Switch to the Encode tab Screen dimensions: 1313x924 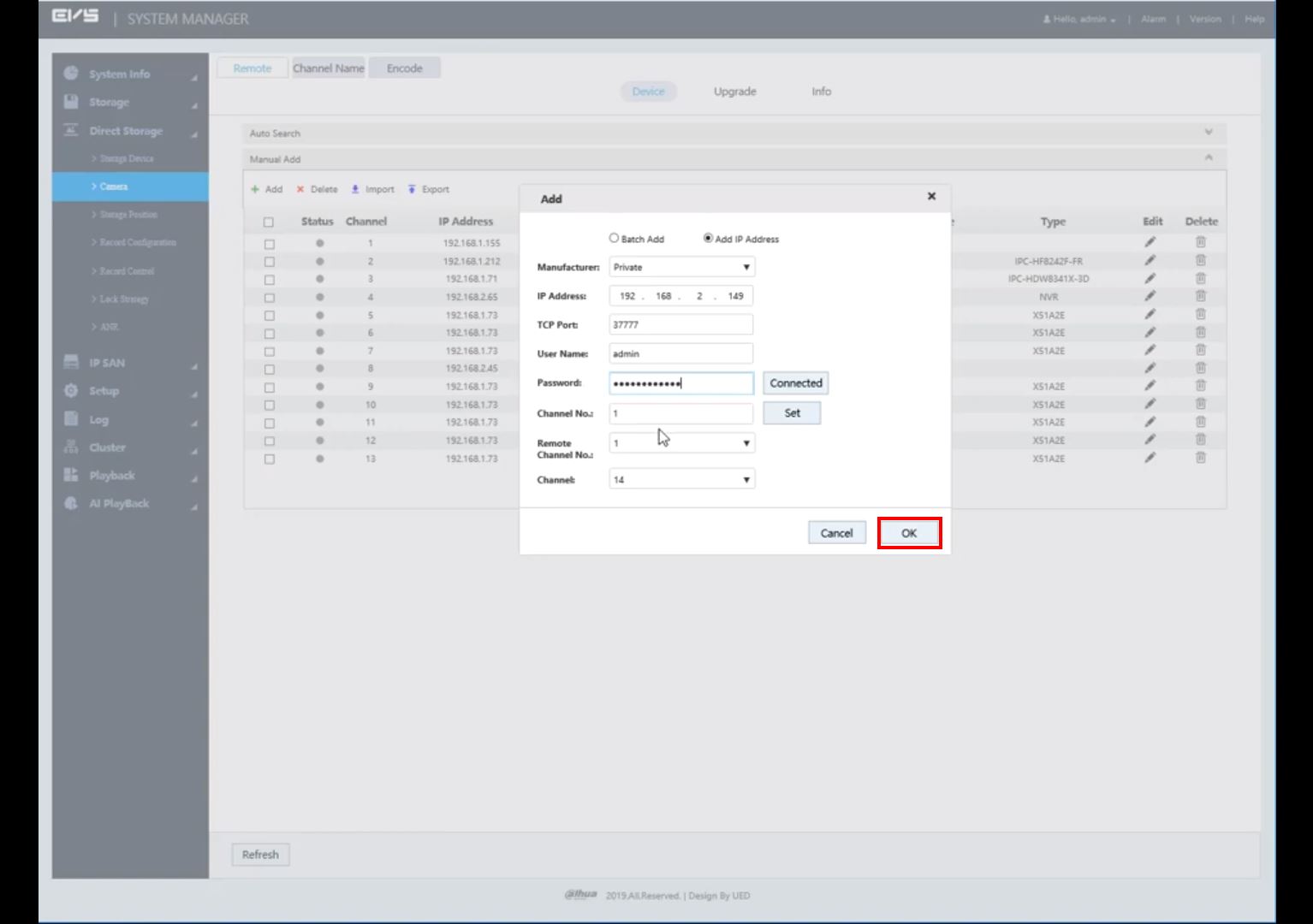coord(404,68)
